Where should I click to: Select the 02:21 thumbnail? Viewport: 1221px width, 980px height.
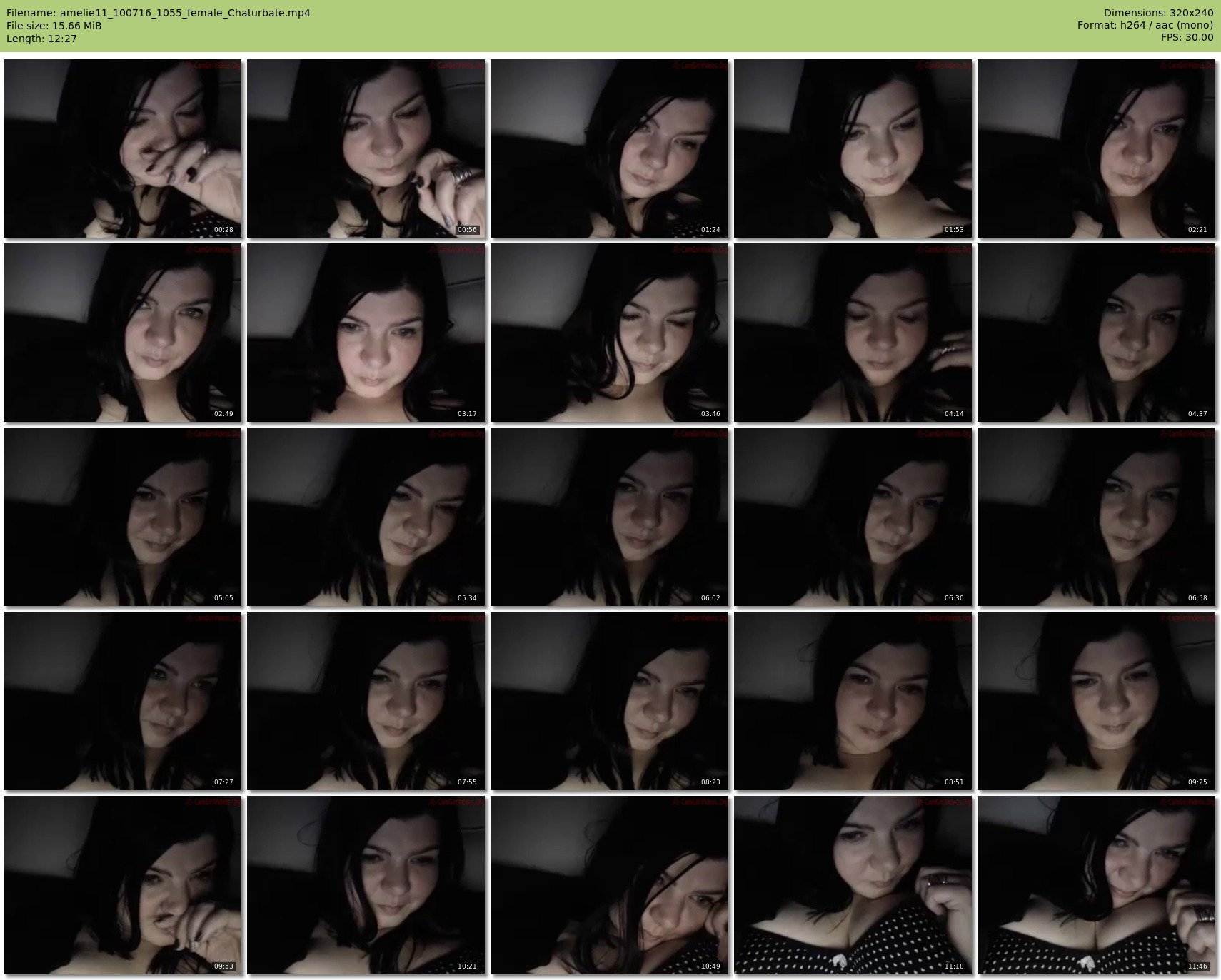point(1097,148)
